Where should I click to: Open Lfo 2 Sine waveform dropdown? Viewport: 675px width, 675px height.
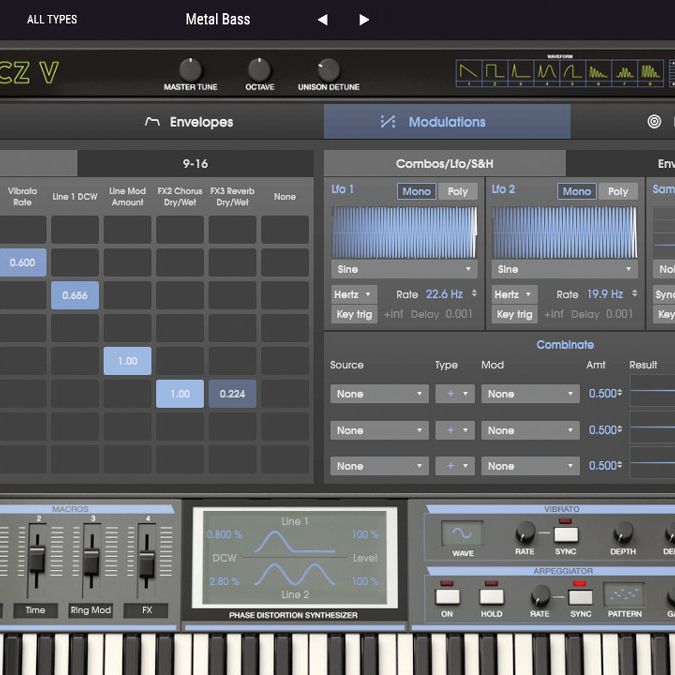click(x=564, y=269)
